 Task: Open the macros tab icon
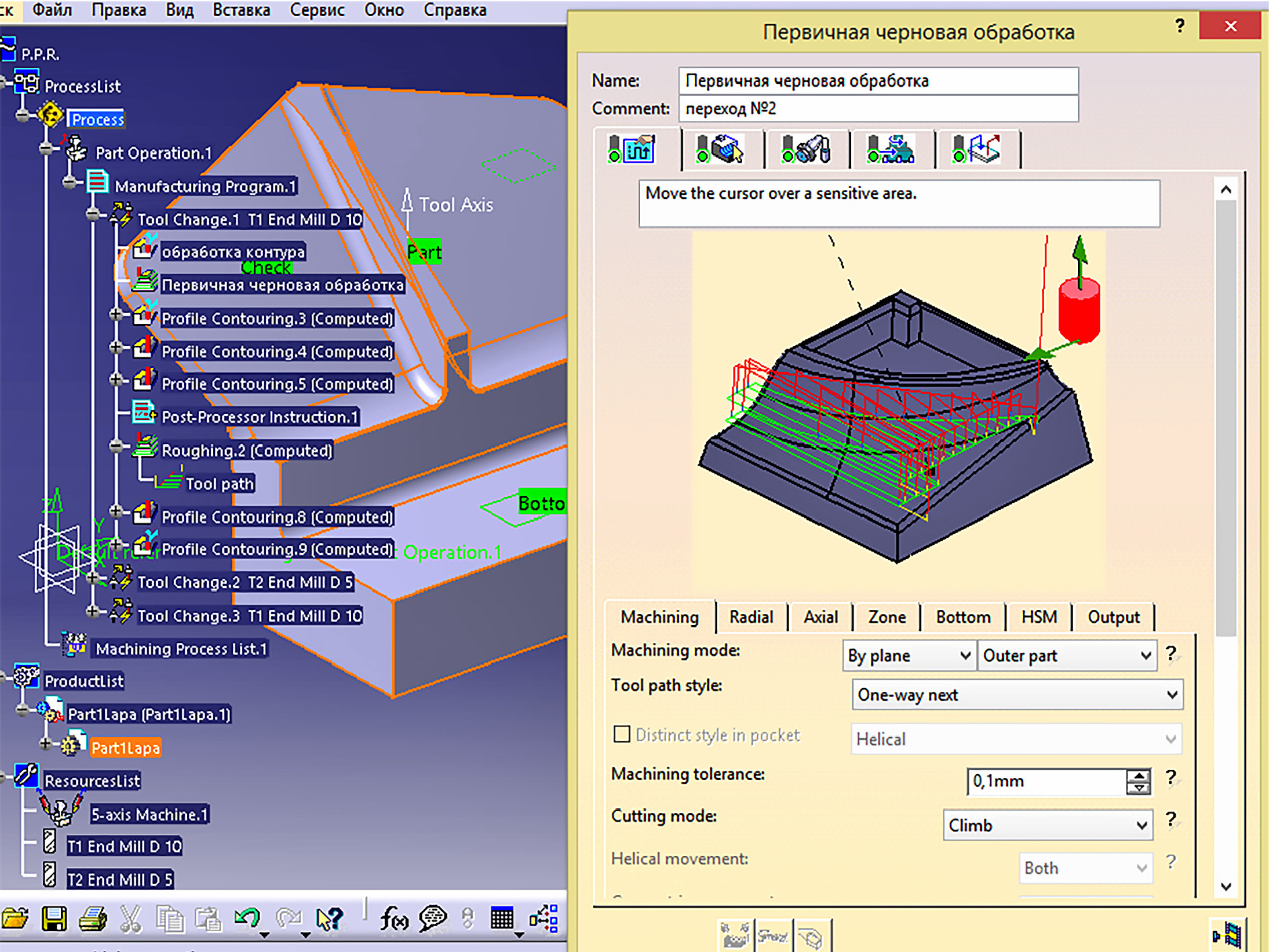tap(977, 149)
